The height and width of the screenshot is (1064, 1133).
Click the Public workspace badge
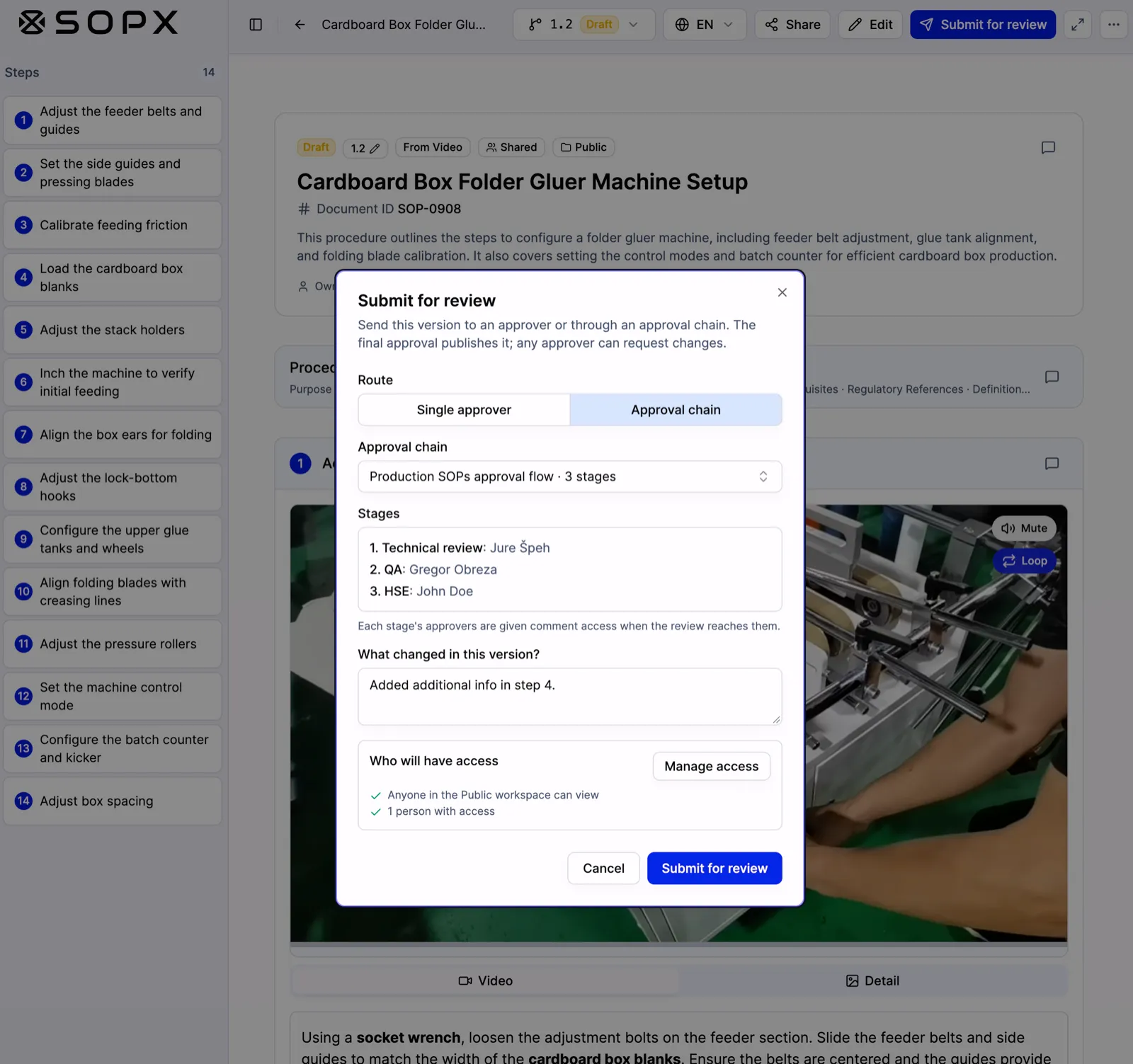click(583, 147)
